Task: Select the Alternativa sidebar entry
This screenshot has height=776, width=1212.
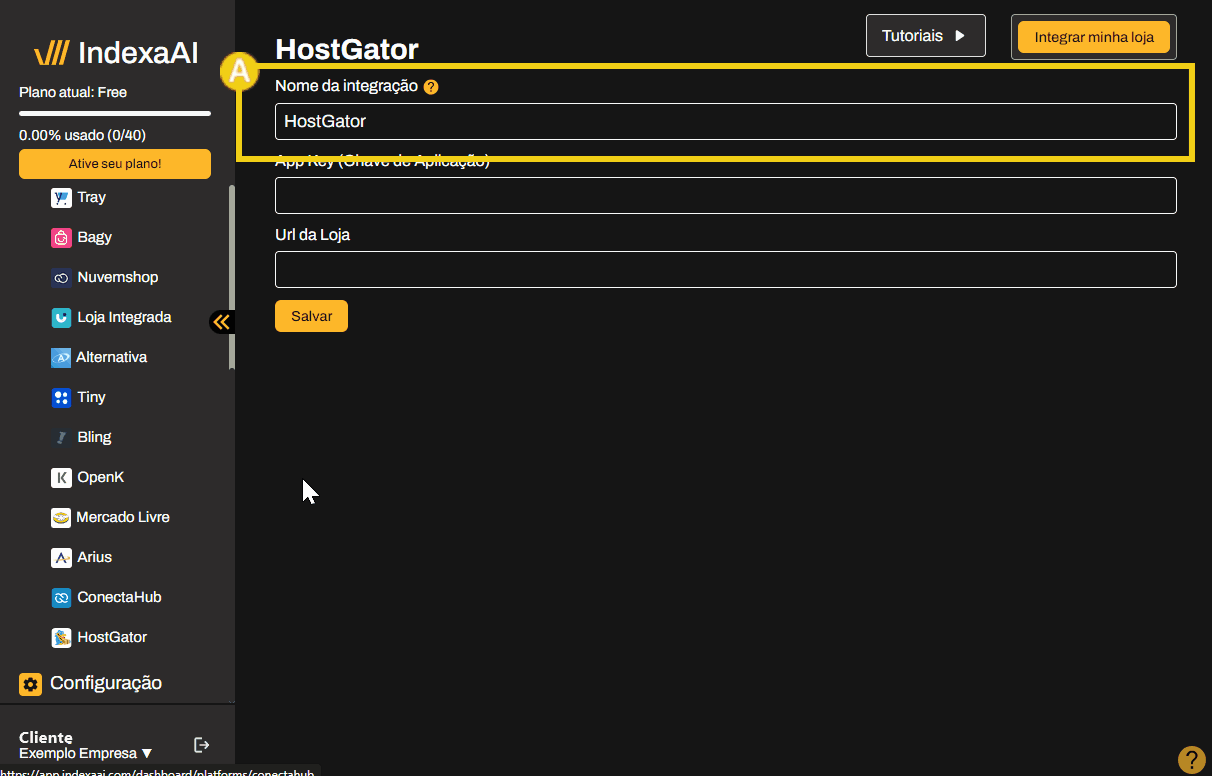Action: pyautogui.click(x=111, y=358)
